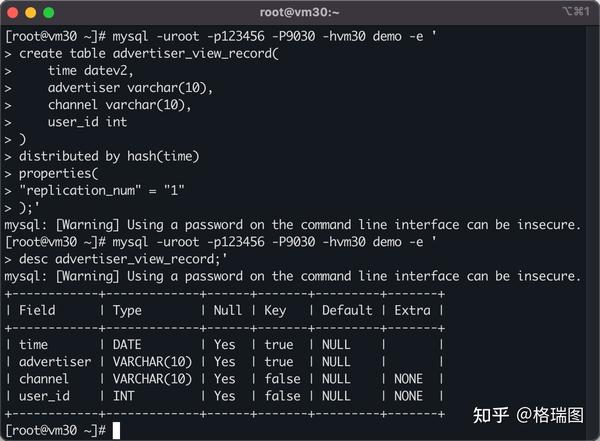
Task: Minimize the terminal using the yellow button
Action: [x=30, y=12]
